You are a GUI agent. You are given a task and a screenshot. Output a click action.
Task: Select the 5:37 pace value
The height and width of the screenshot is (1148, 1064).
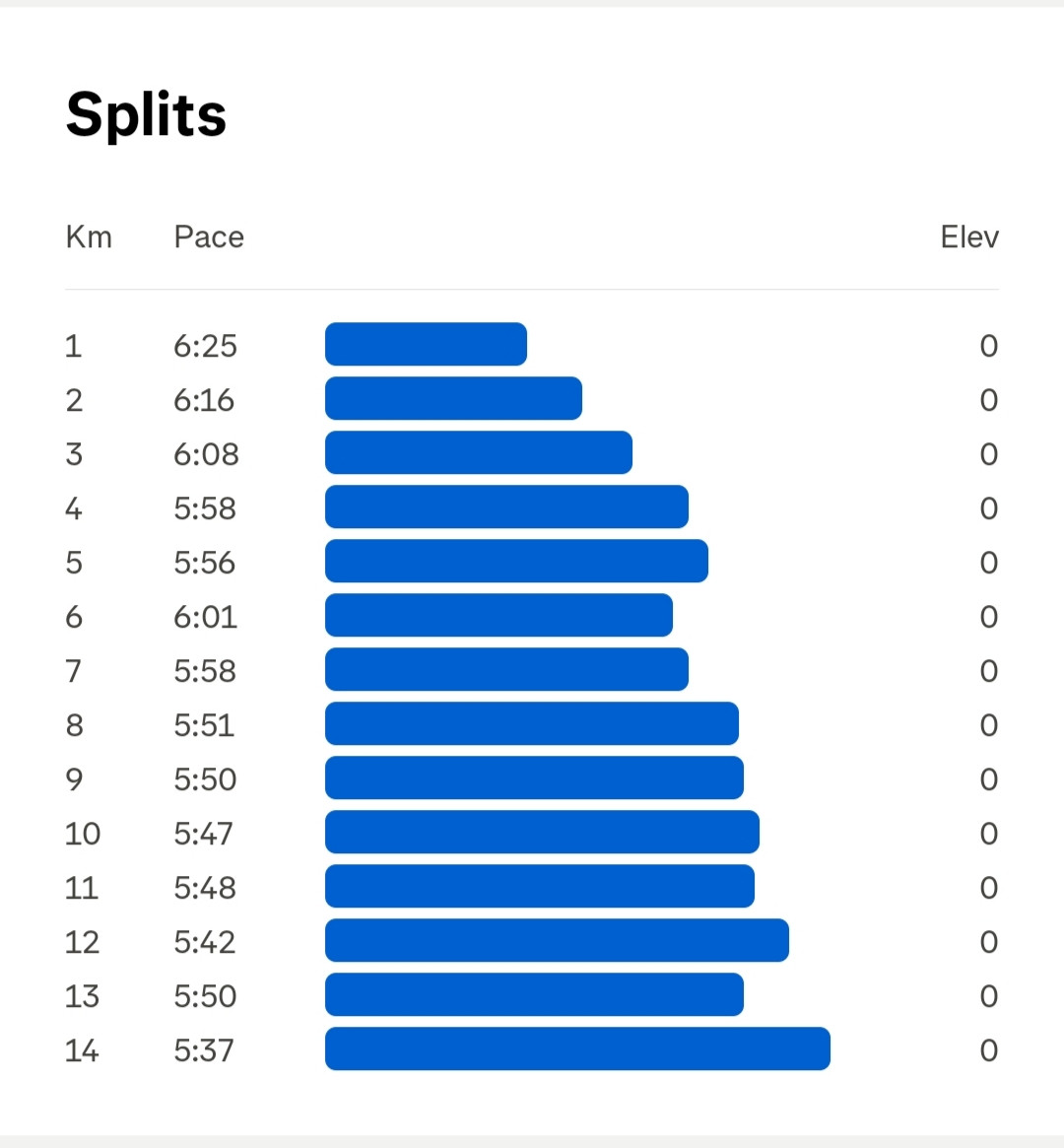(x=203, y=1050)
